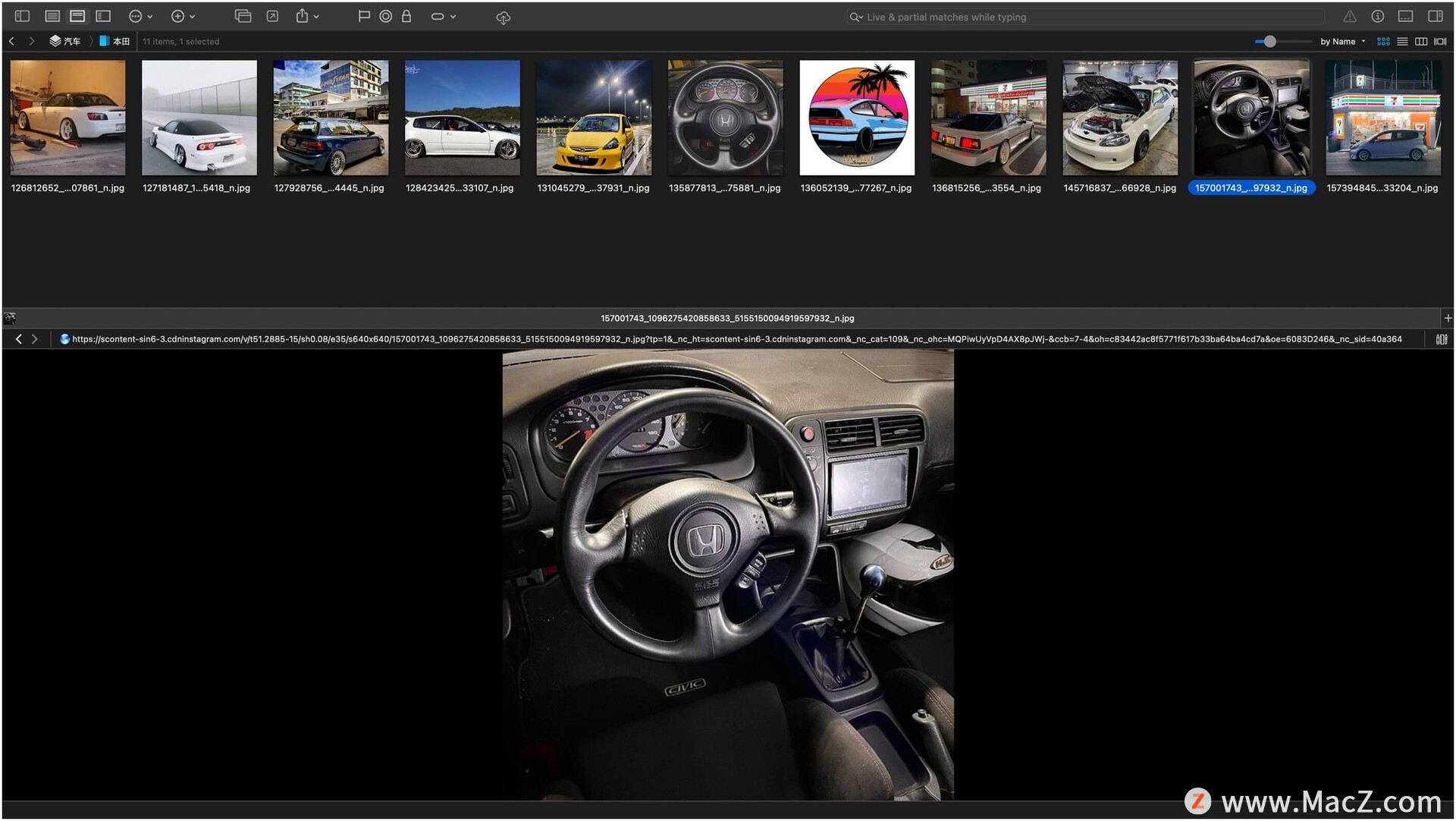Image resolution: width=1456 pixels, height=821 pixels.
Task: Go back in the preview pane
Action: pyautogui.click(x=19, y=339)
